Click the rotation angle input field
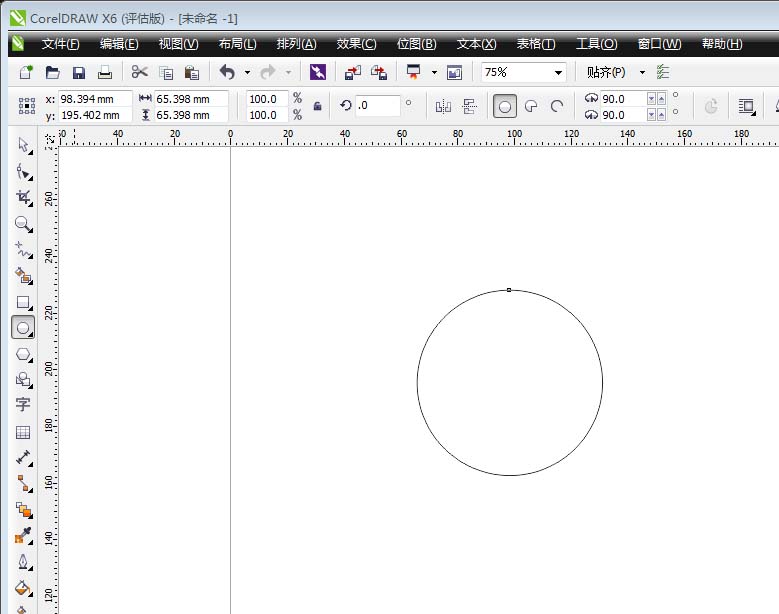Viewport: 779px width, 614px height. click(x=377, y=106)
